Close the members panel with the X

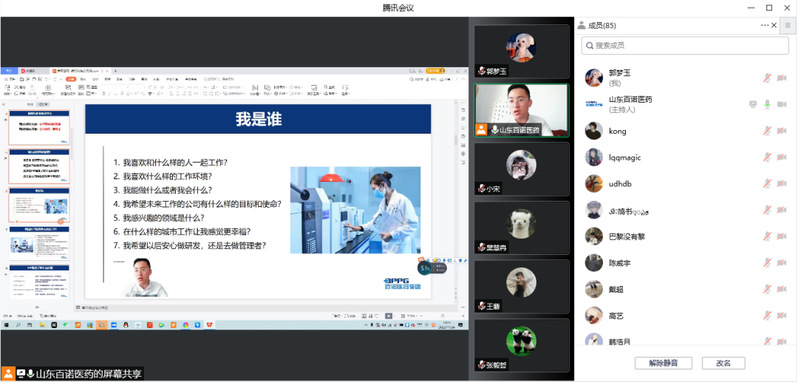[774, 25]
